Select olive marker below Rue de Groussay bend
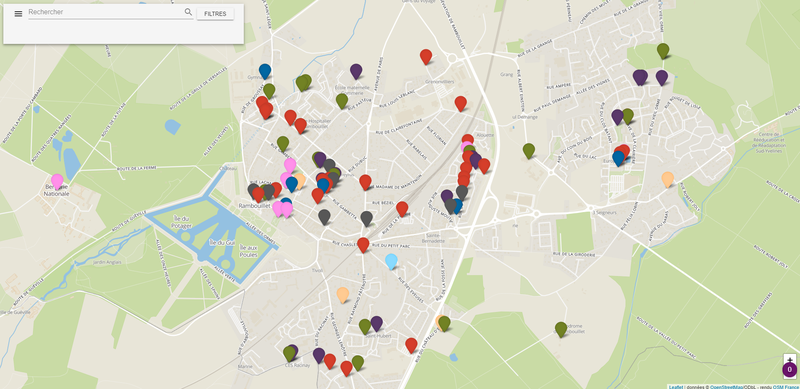 [269, 91]
